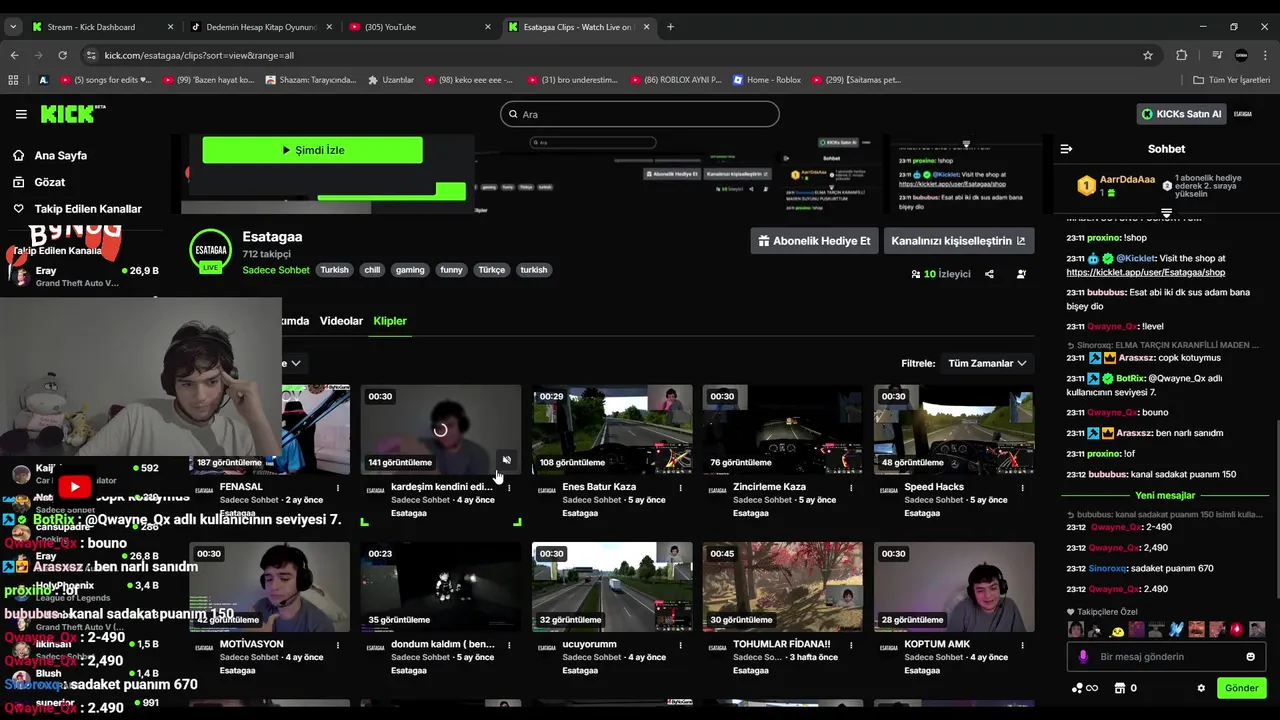Open dondum kaldım clip thumbnail
The width and height of the screenshot is (1280, 720).
(441, 587)
